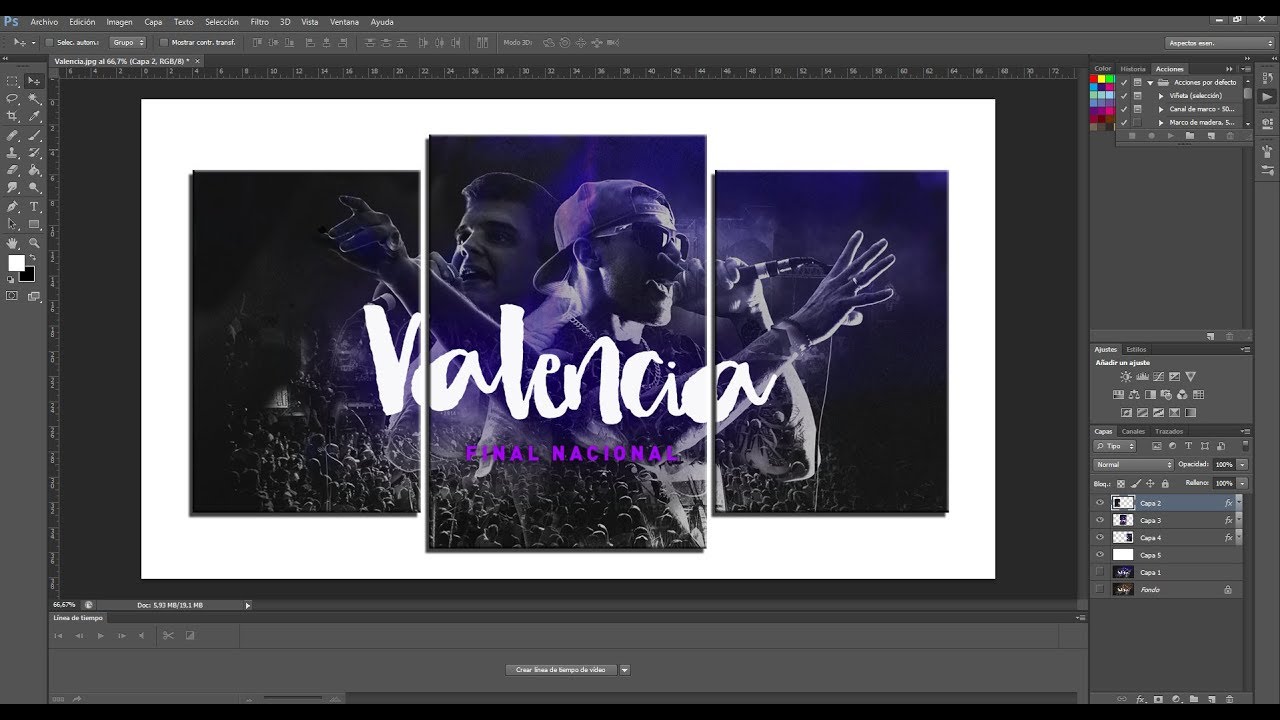Switch to the Historia tab

[1133, 69]
